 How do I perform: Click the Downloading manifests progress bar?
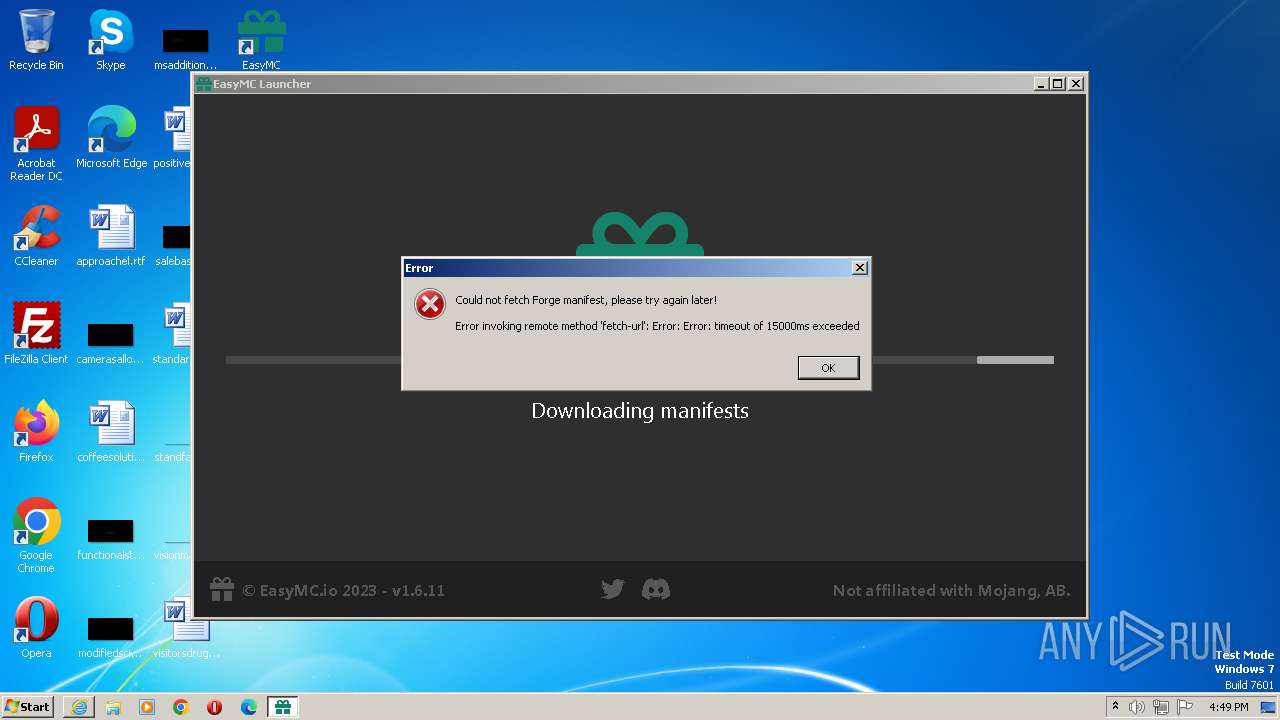click(640, 360)
